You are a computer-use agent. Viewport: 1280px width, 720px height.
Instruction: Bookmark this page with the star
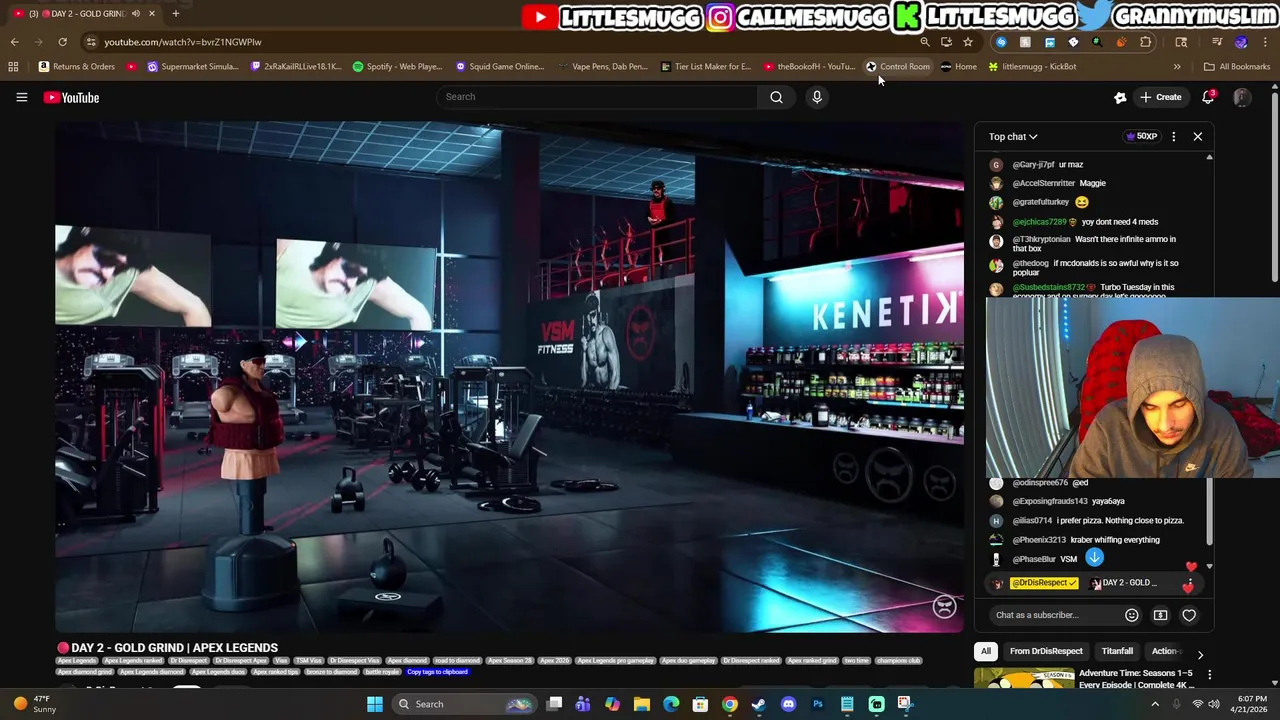point(967,42)
